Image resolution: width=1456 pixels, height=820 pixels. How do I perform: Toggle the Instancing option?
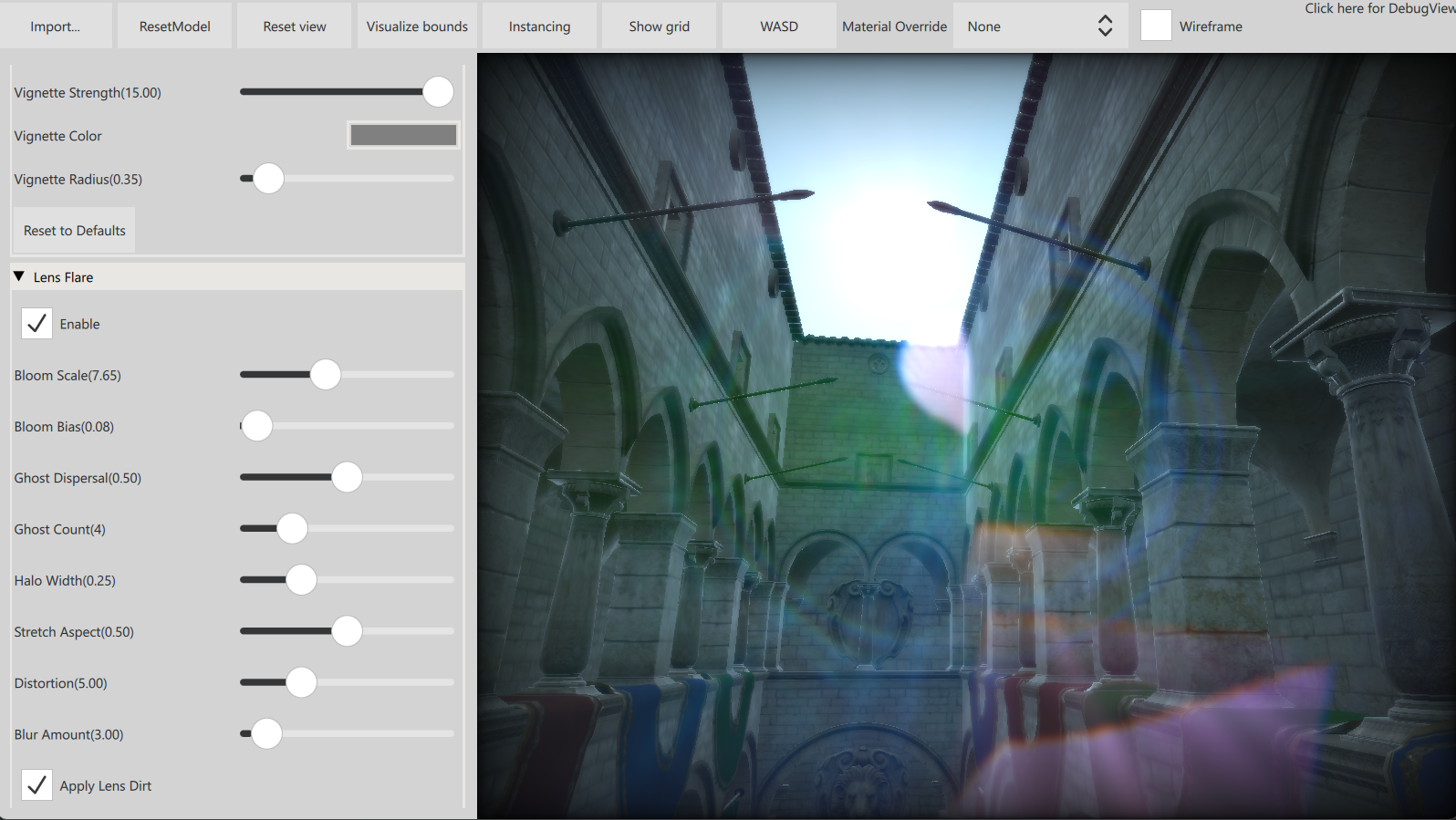(539, 26)
